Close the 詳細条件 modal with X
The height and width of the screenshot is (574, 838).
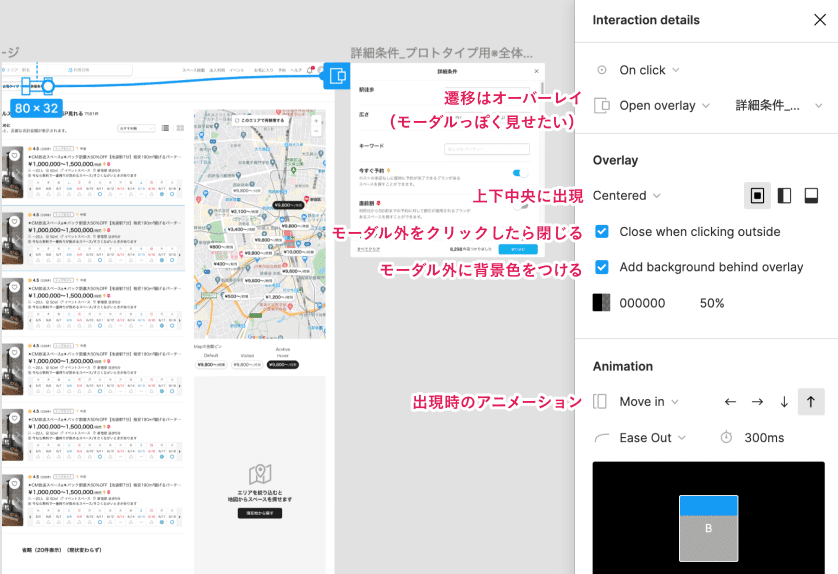pos(537,71)
